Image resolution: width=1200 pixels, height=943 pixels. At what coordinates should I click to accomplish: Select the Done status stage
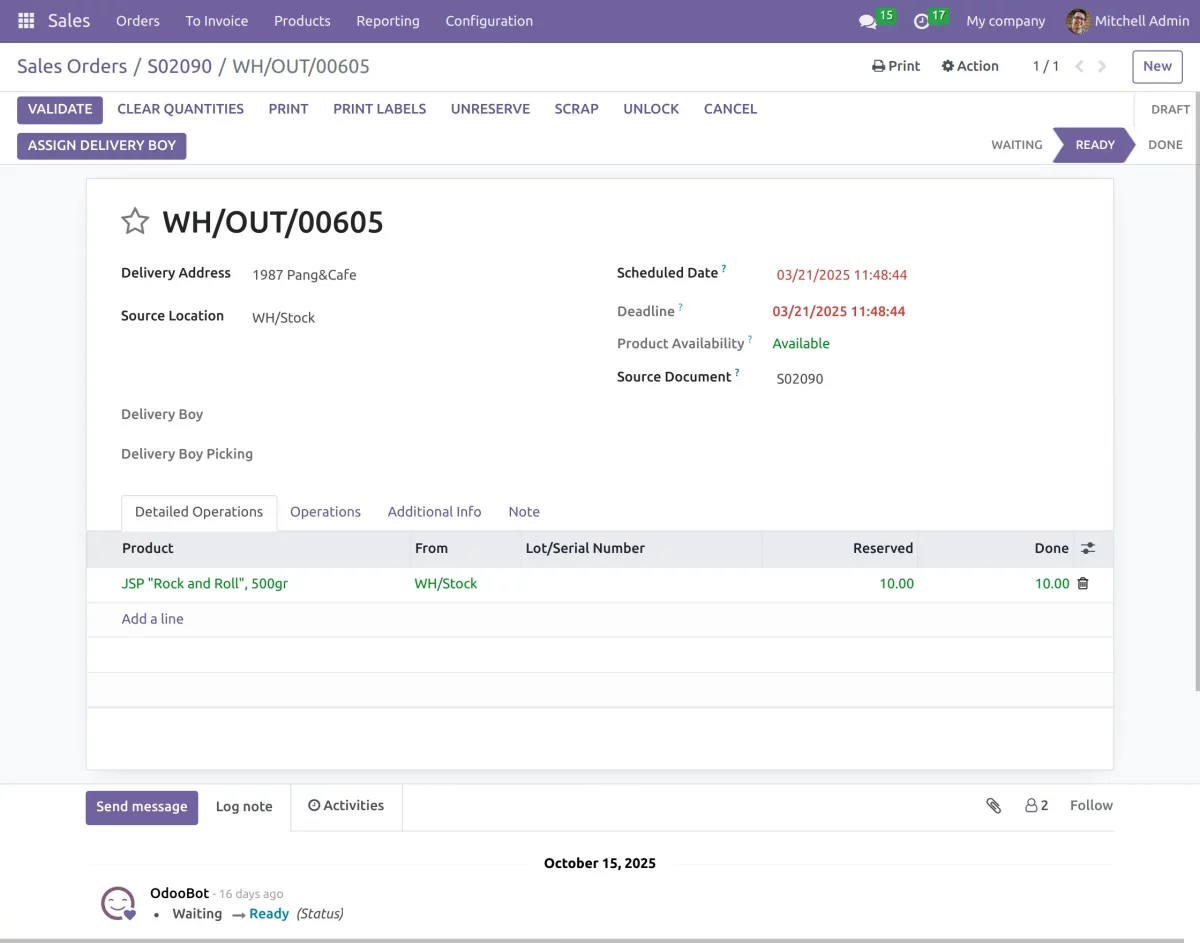coord(1165,145)
